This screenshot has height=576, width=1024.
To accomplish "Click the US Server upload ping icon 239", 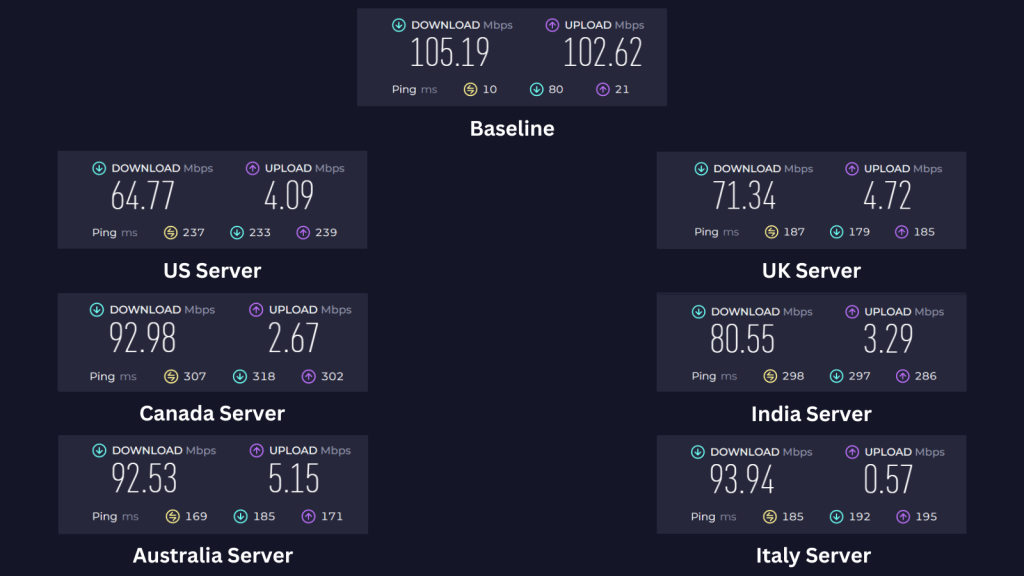I will (x=303, y=232).
